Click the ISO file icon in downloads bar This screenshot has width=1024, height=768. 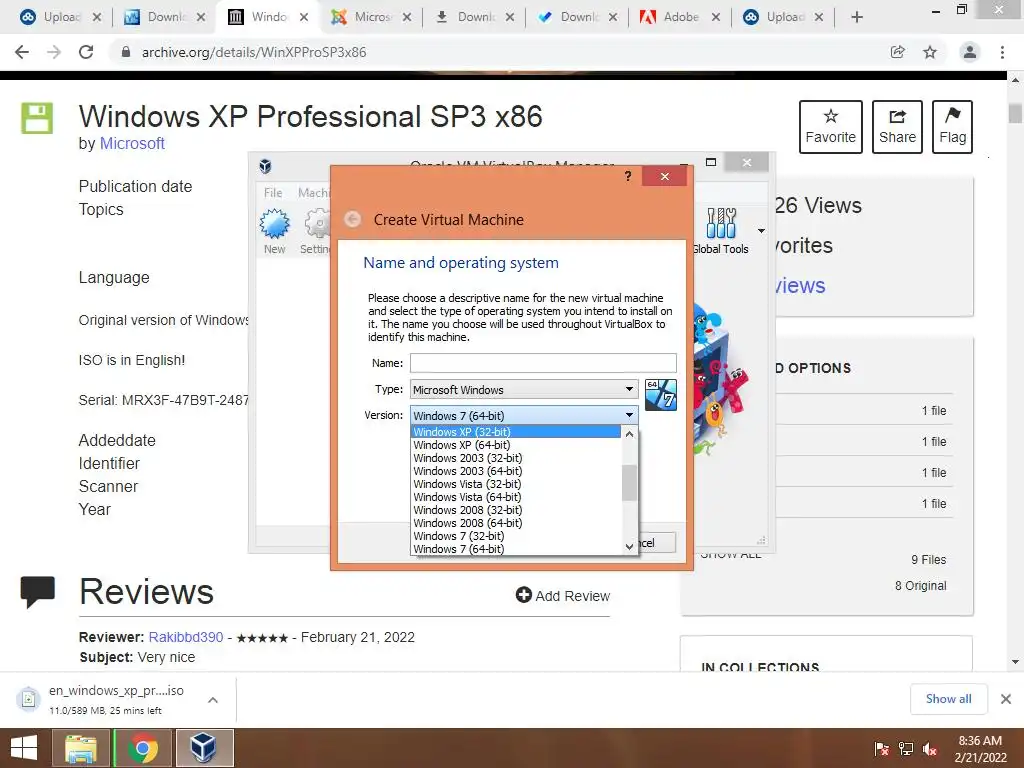28,699
